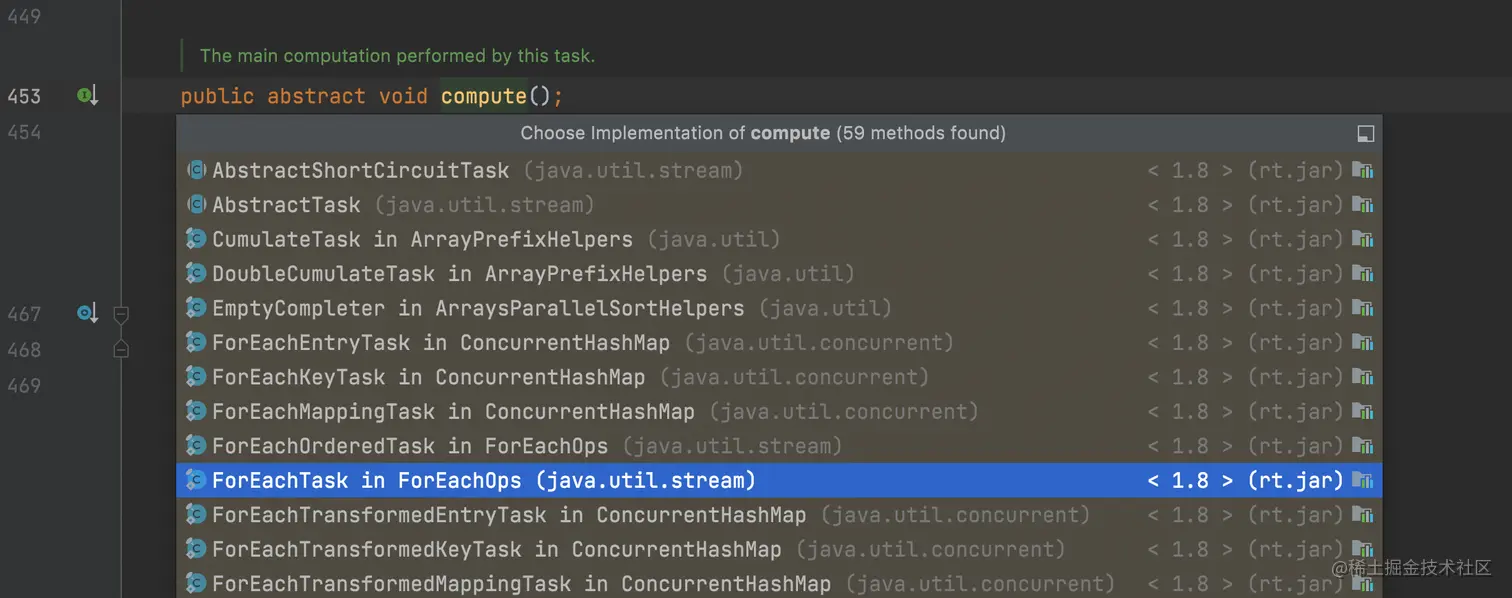Image resolution: width=1512 pixels, height=598 pixels.
Task: Click library icon on AbstractTask row
Action: 1363,205
